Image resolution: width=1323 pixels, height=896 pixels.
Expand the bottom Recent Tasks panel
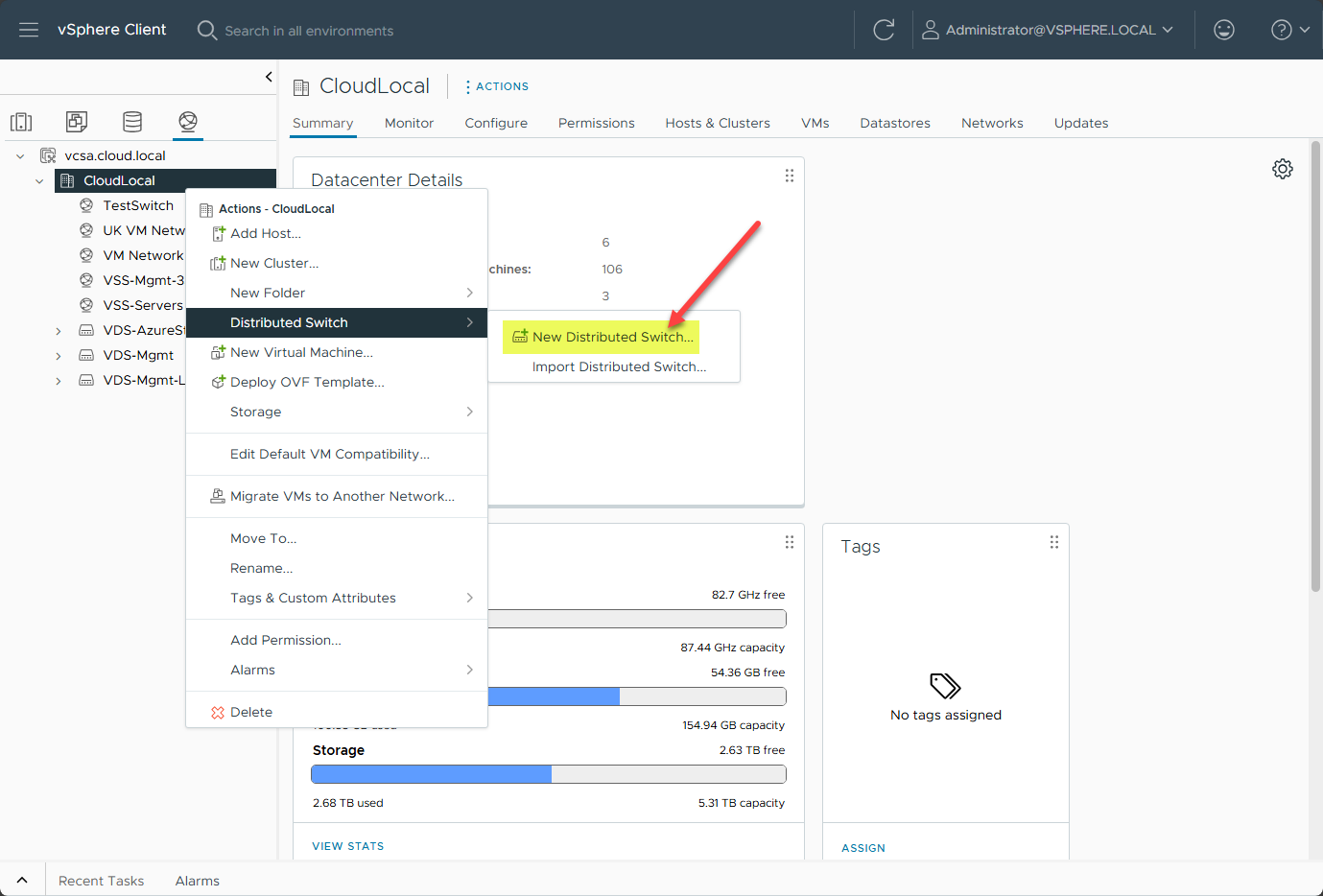coord(22,880)
